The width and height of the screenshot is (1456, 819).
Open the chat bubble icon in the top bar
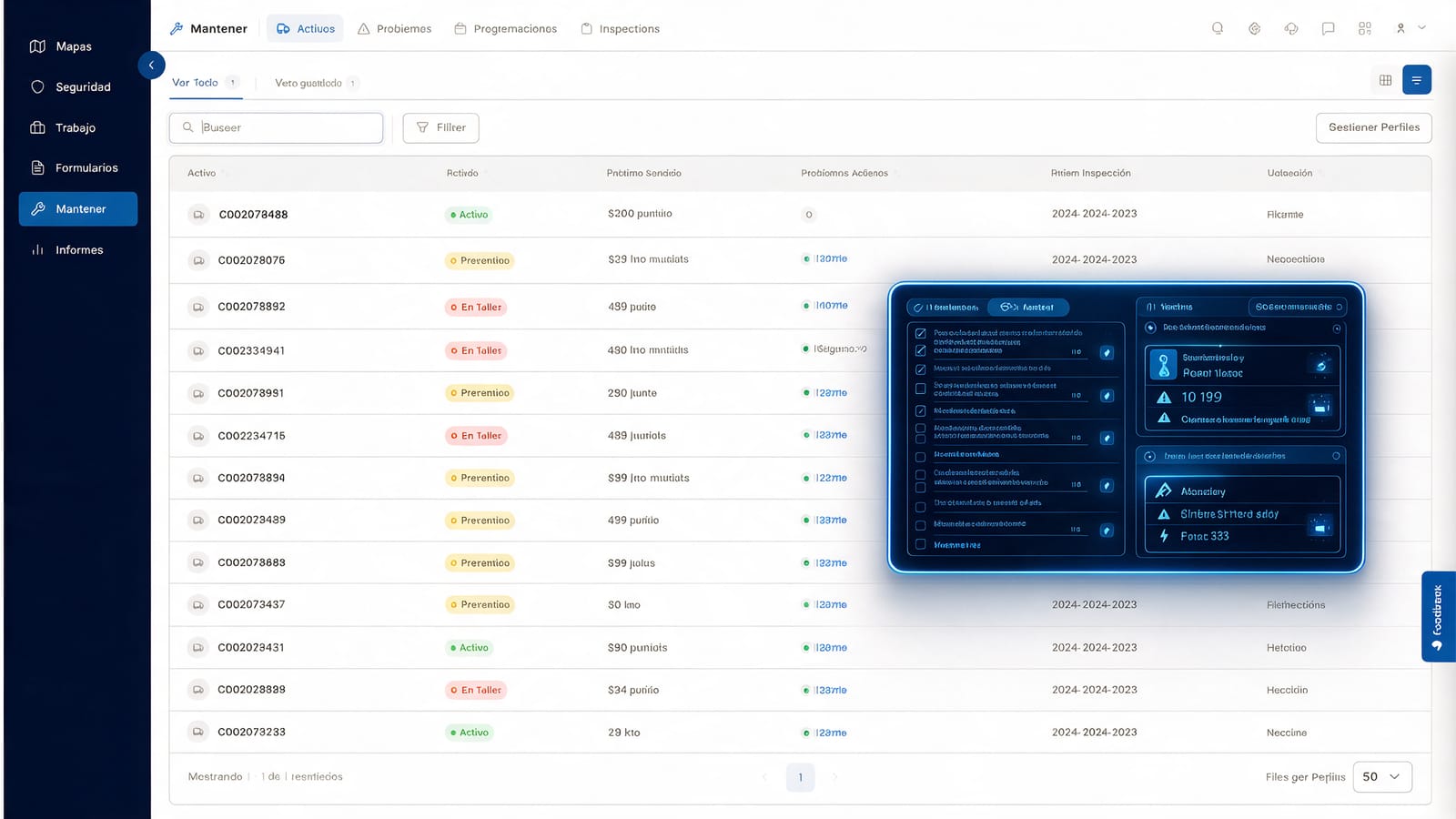tap(1329, 28)
